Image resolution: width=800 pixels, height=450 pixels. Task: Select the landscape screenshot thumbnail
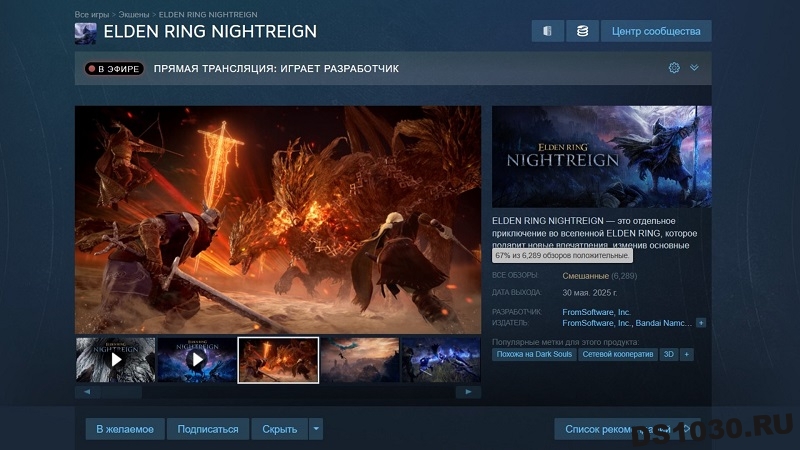click(360, 360)
